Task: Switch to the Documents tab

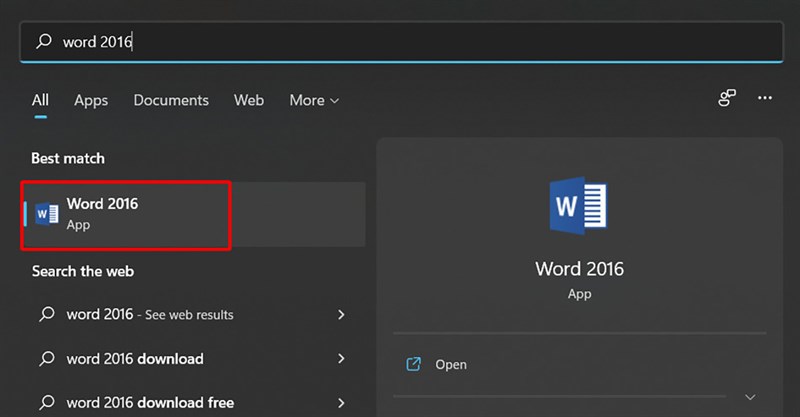Action: coord(171,100)
